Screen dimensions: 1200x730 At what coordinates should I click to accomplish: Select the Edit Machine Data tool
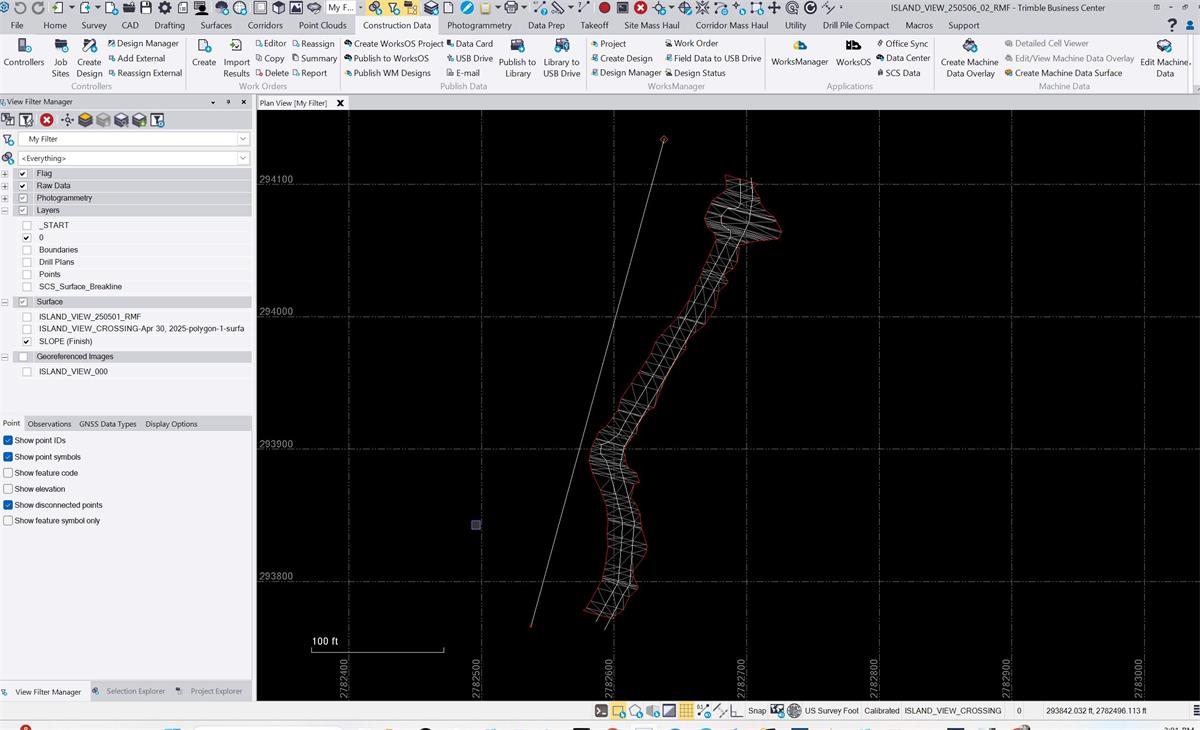[1163, 58]
